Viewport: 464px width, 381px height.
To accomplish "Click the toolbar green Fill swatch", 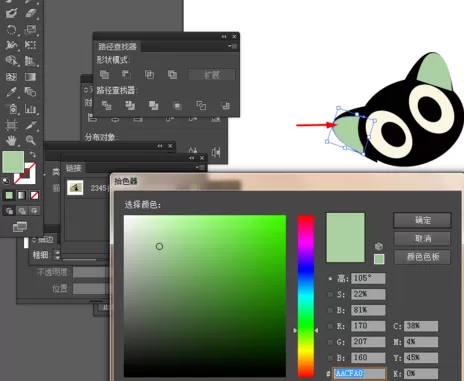I will click(x=13, y=162).
